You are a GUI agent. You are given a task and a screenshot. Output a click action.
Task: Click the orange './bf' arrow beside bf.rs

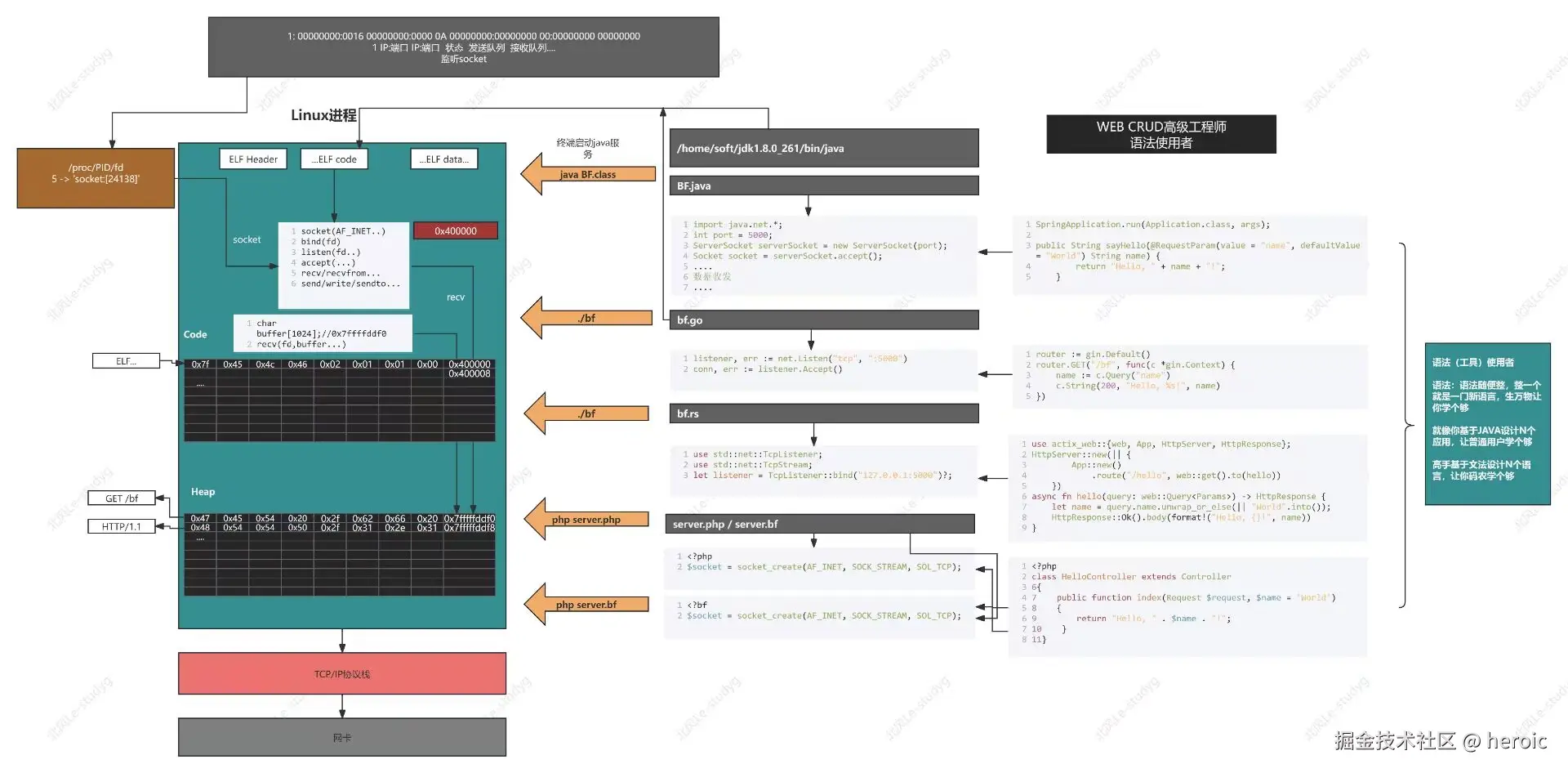pos(586,413)
